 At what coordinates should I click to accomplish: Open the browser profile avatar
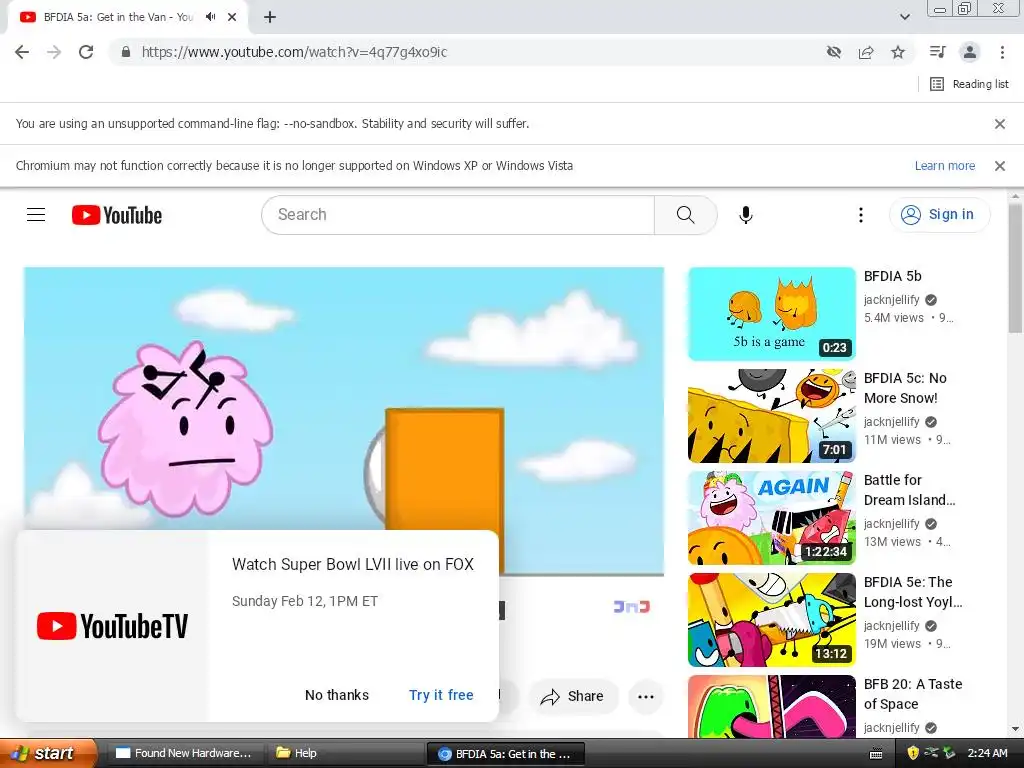coord(970,52)
